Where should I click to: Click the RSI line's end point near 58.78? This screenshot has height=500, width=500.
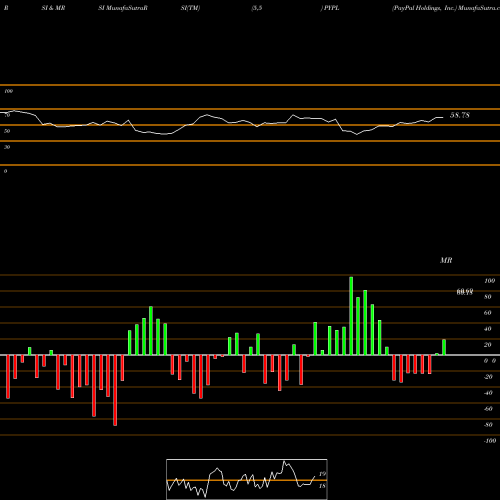[443, 117]
